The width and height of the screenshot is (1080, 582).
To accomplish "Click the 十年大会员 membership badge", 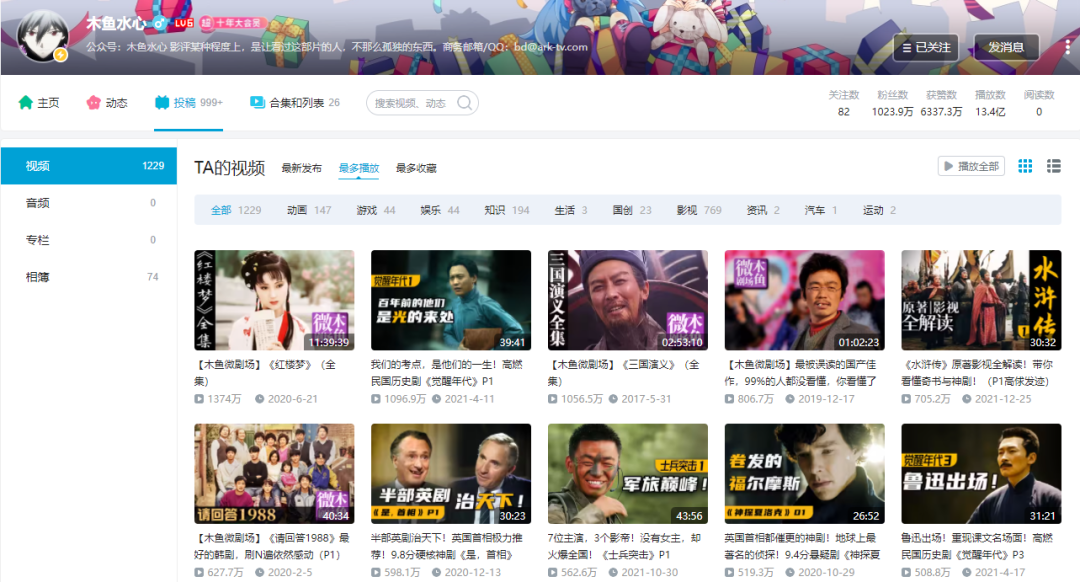I will click(x=233, y=23).
